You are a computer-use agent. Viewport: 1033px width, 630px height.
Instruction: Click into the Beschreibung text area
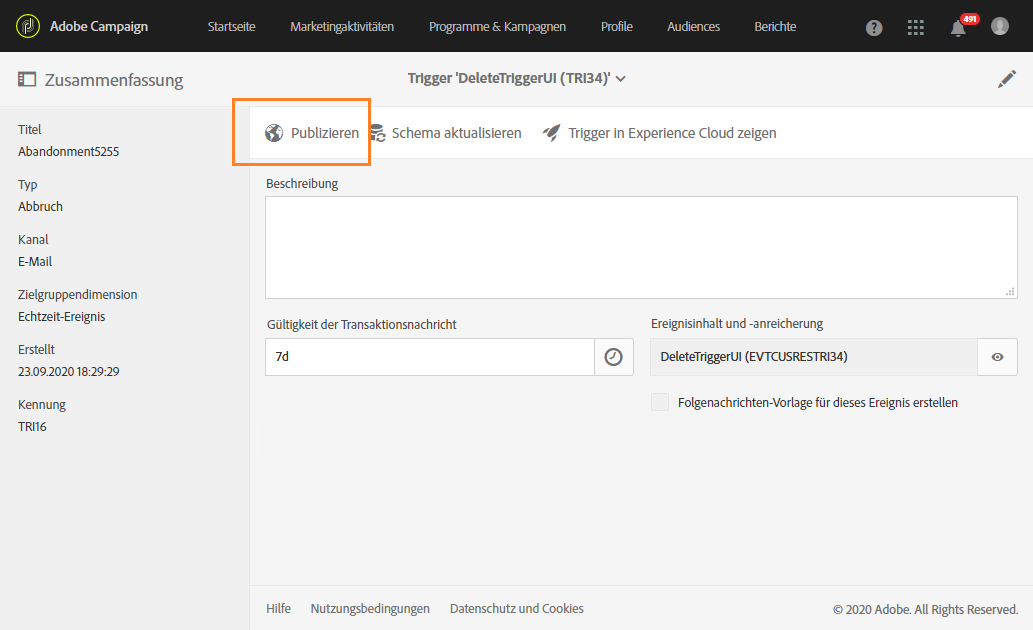point(641,247)
